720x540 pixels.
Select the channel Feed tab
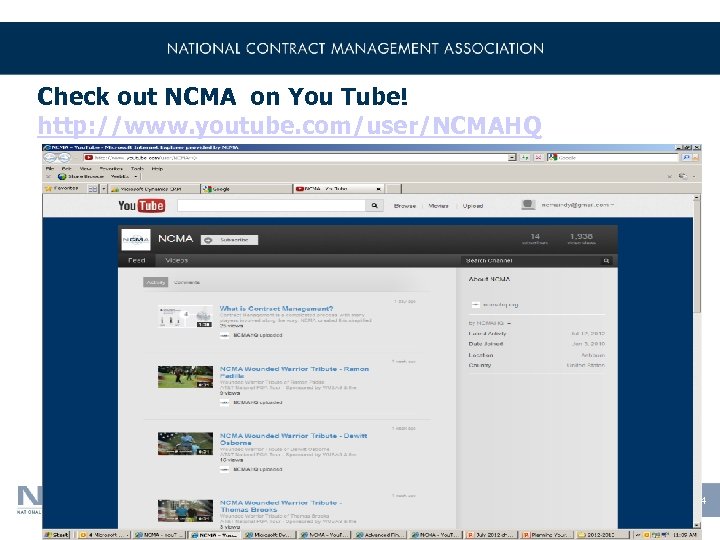(x=136, y=260)
